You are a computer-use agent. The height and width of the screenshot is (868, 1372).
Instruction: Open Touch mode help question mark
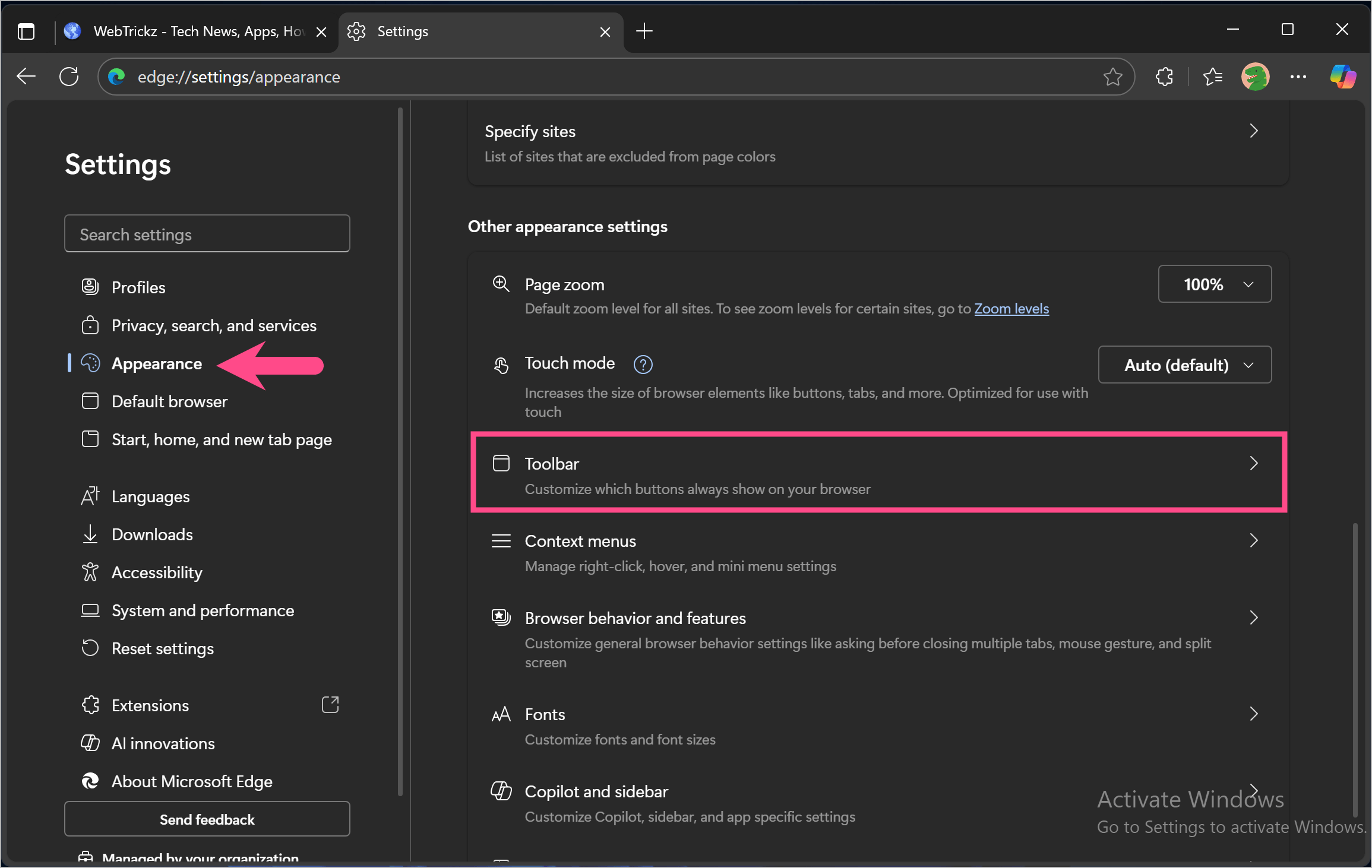[x=643, y=364]
